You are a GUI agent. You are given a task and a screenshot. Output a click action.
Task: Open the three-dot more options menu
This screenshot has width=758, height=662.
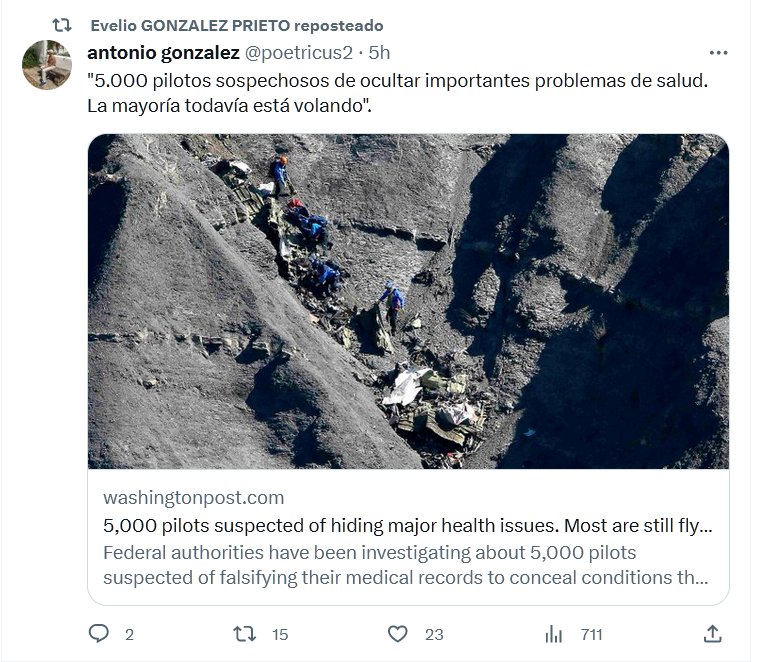pos(718,53)
